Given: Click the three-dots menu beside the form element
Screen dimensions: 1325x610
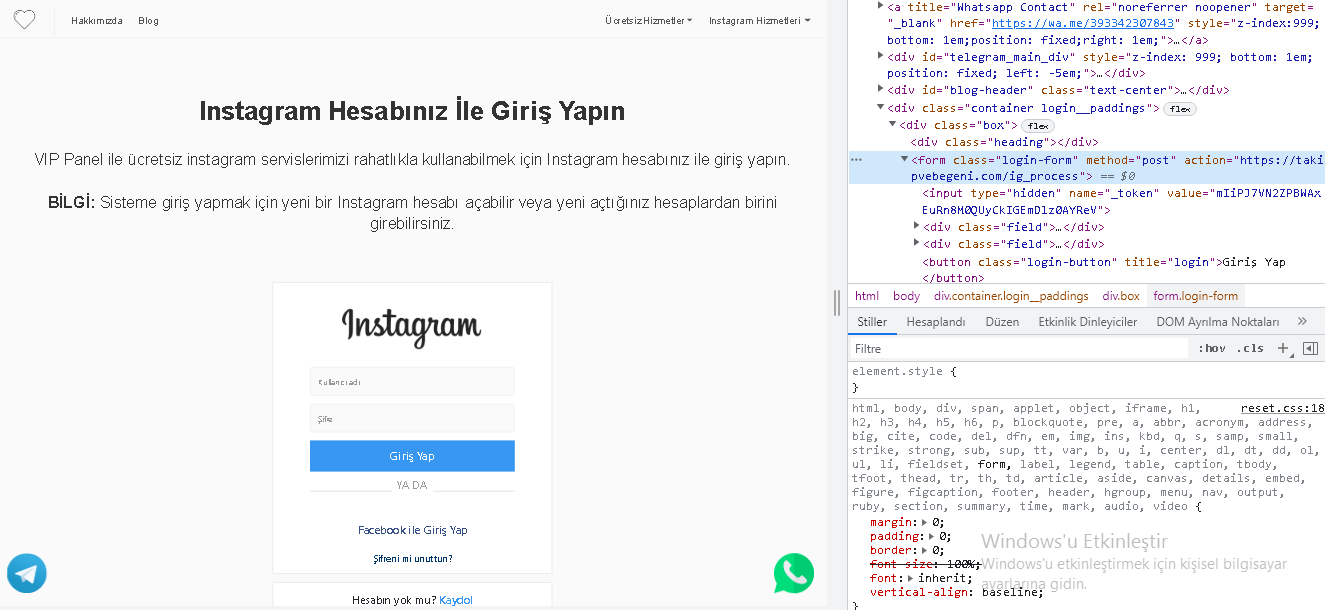Looking at the screenshot, I should tap(856, 159).
